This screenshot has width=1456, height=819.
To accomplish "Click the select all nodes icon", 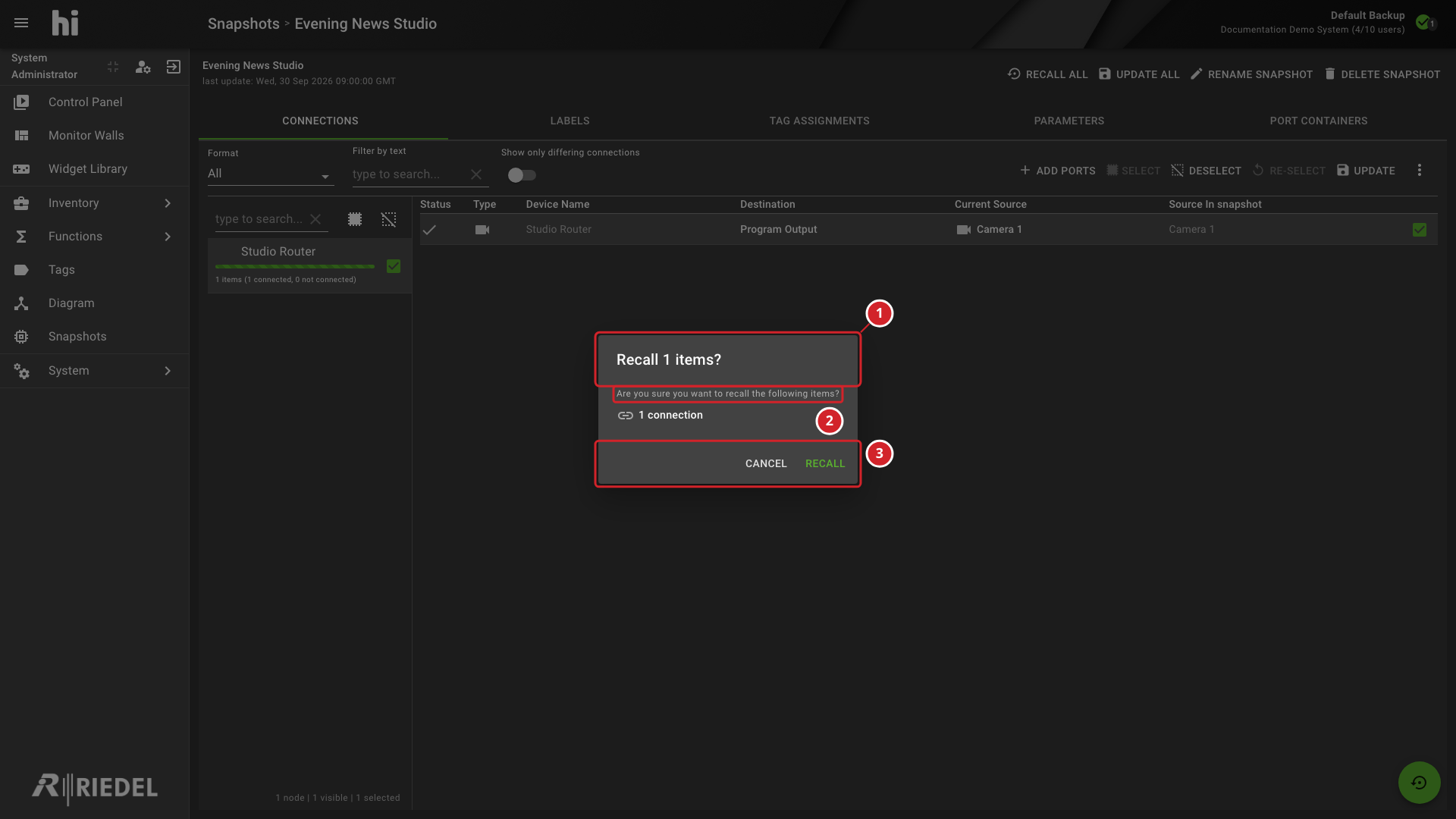I will 355,219.
